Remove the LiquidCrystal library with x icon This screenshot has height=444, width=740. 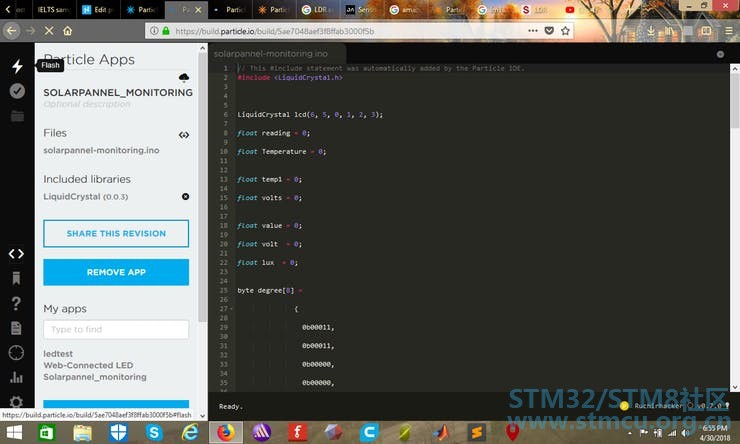[185, 196]
